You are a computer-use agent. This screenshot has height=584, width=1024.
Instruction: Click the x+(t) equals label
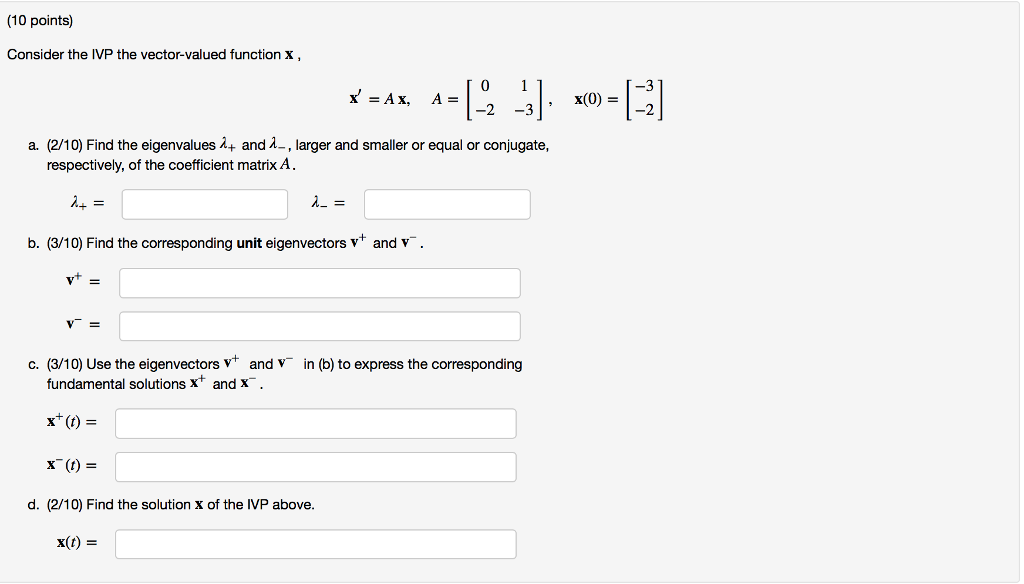tap(71, 423)
